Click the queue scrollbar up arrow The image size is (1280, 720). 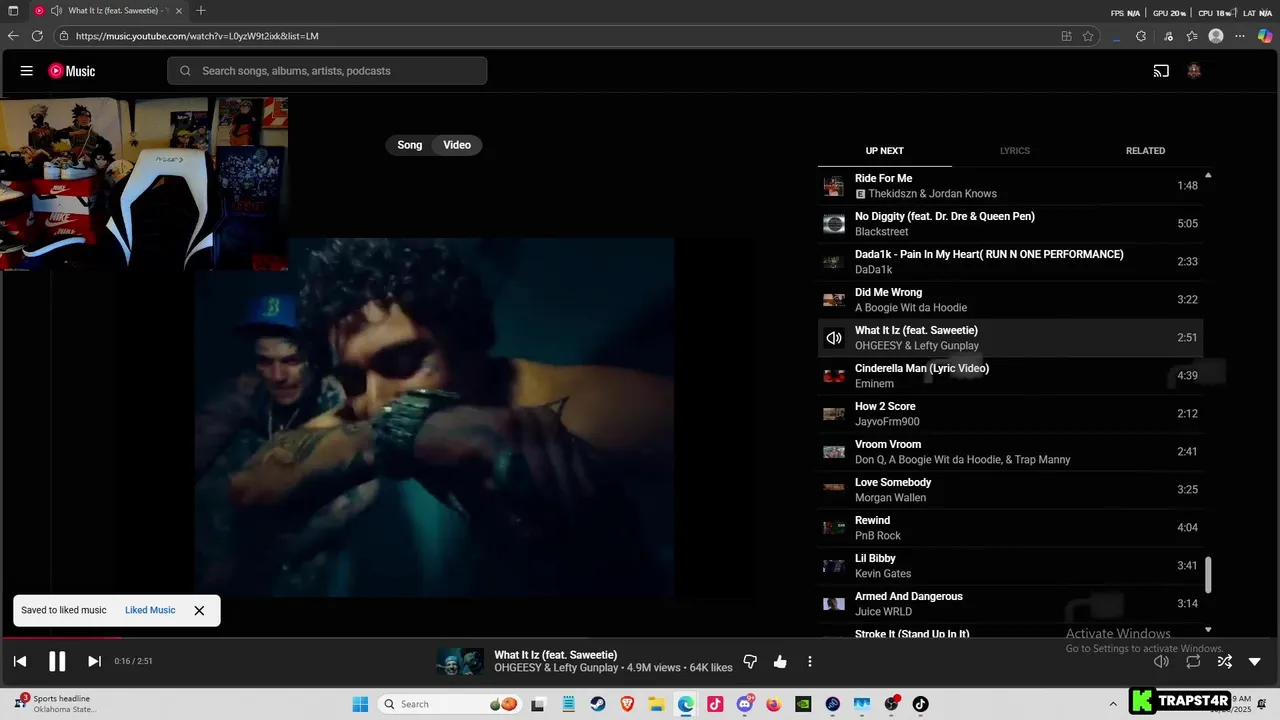(1208, 175)
